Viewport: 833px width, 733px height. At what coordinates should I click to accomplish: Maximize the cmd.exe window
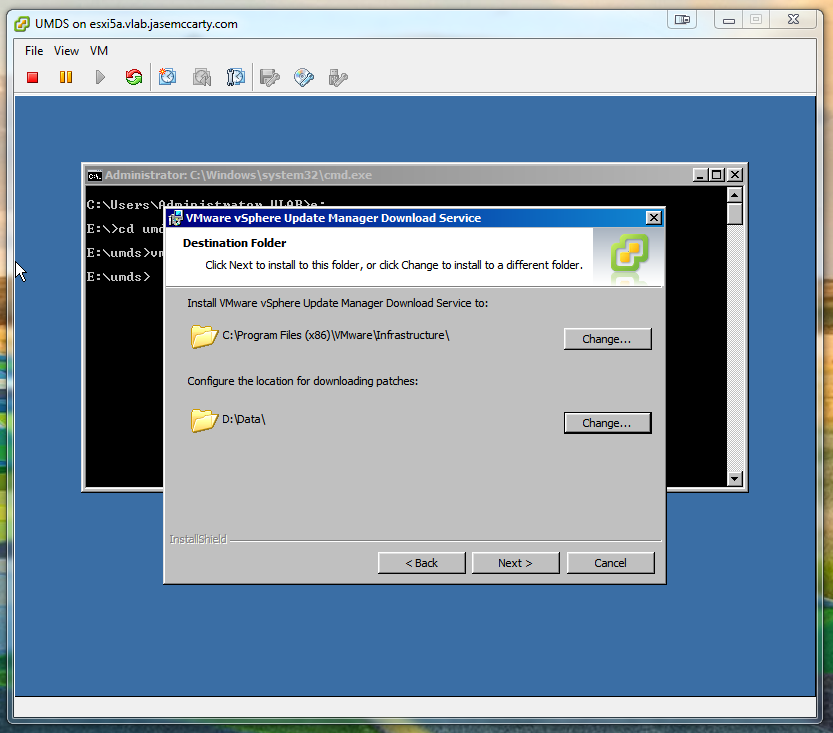(x=717, y=175)
